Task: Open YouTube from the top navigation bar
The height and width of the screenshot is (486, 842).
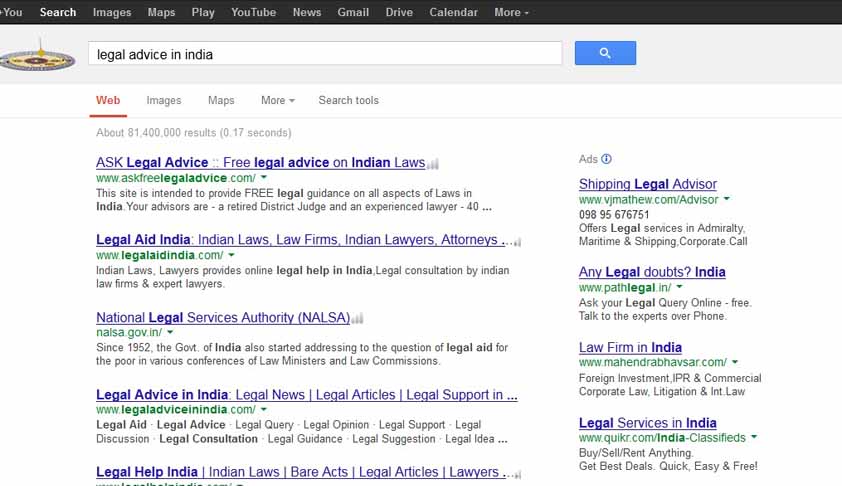Action: 253,12
